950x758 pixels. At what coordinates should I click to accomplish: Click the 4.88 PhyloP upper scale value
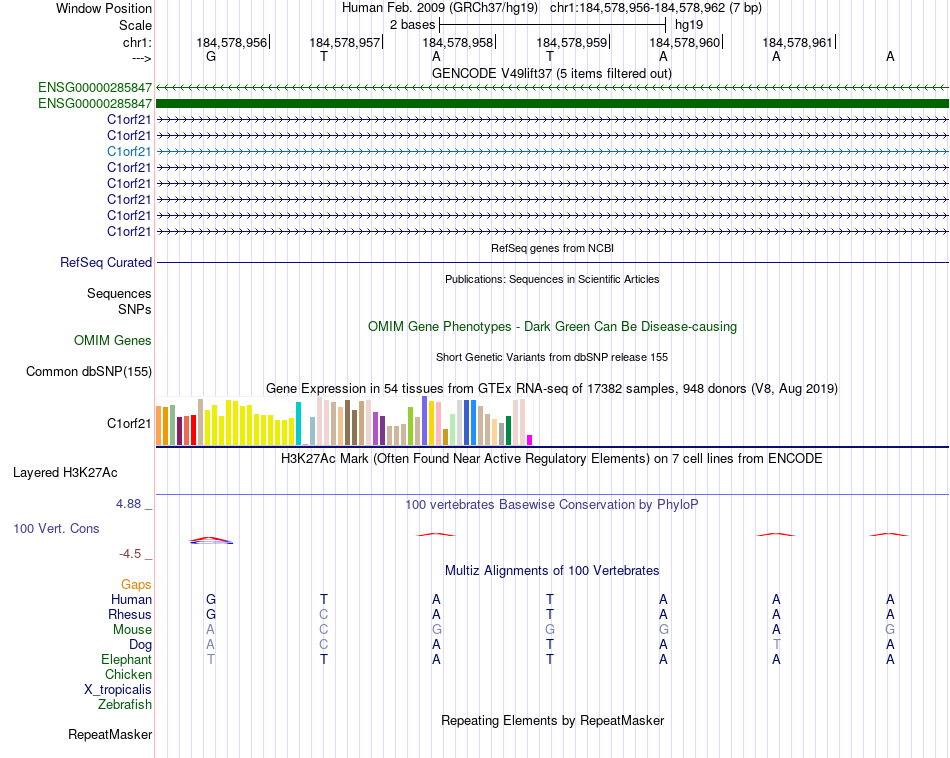pos(128,504)
